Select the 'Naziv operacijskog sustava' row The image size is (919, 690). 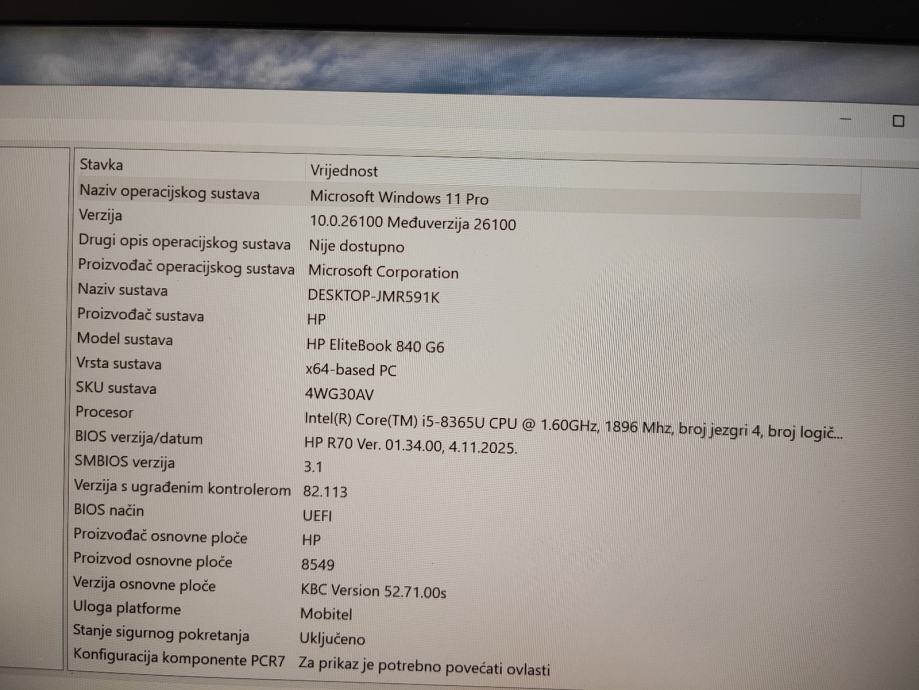pyautogui.click(x=169, y=192)
